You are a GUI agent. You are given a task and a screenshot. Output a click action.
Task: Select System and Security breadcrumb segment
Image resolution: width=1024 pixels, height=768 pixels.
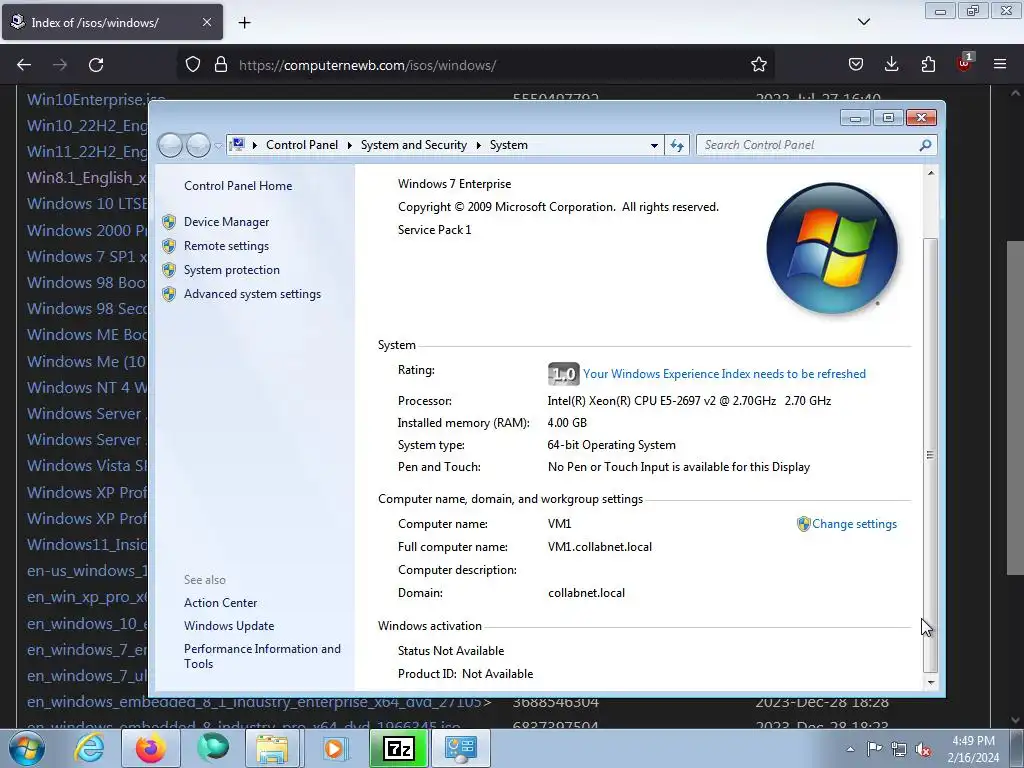click(x=413, y=145)
